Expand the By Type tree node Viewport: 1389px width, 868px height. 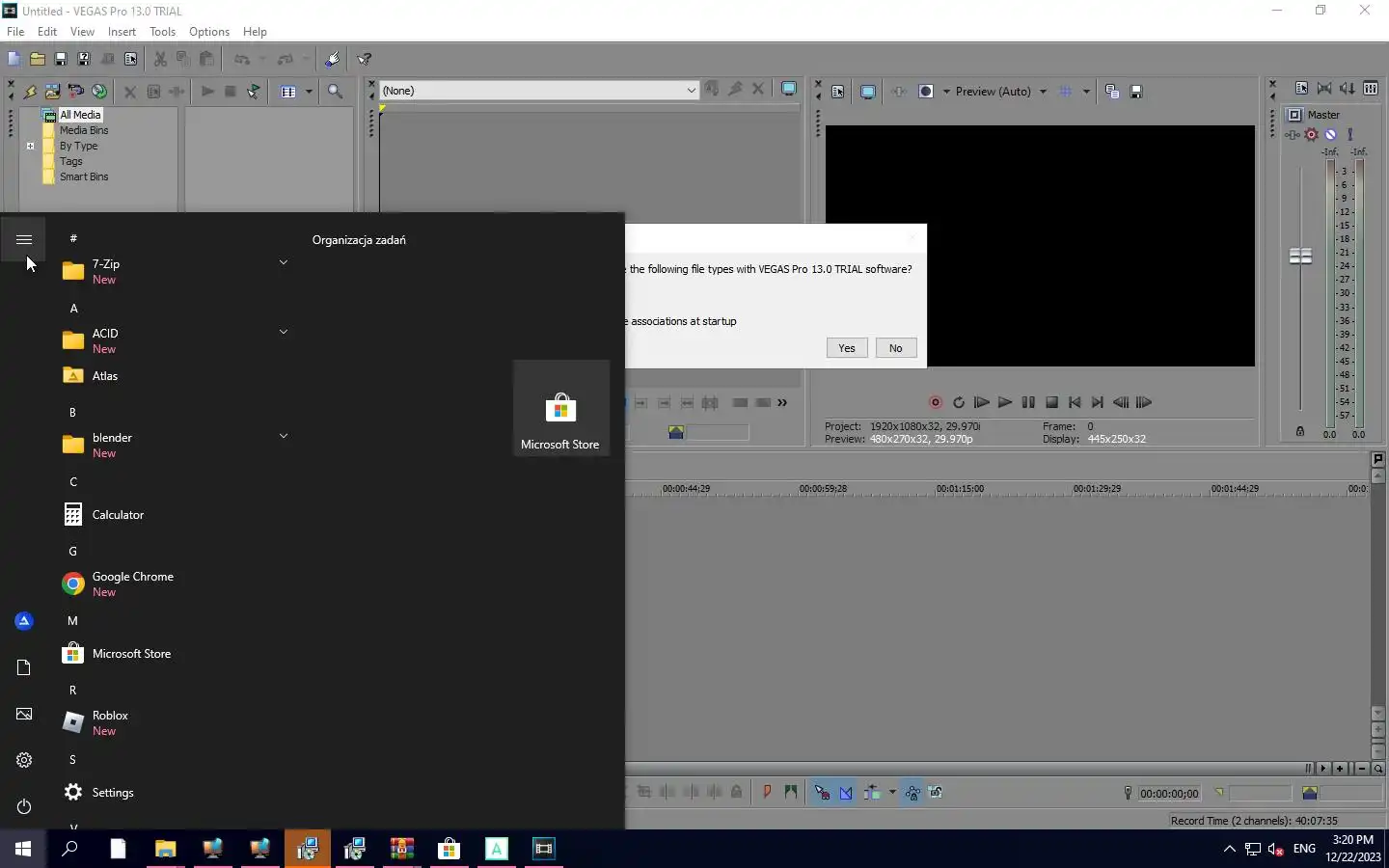pyautogui.click(x=30, y=147)
